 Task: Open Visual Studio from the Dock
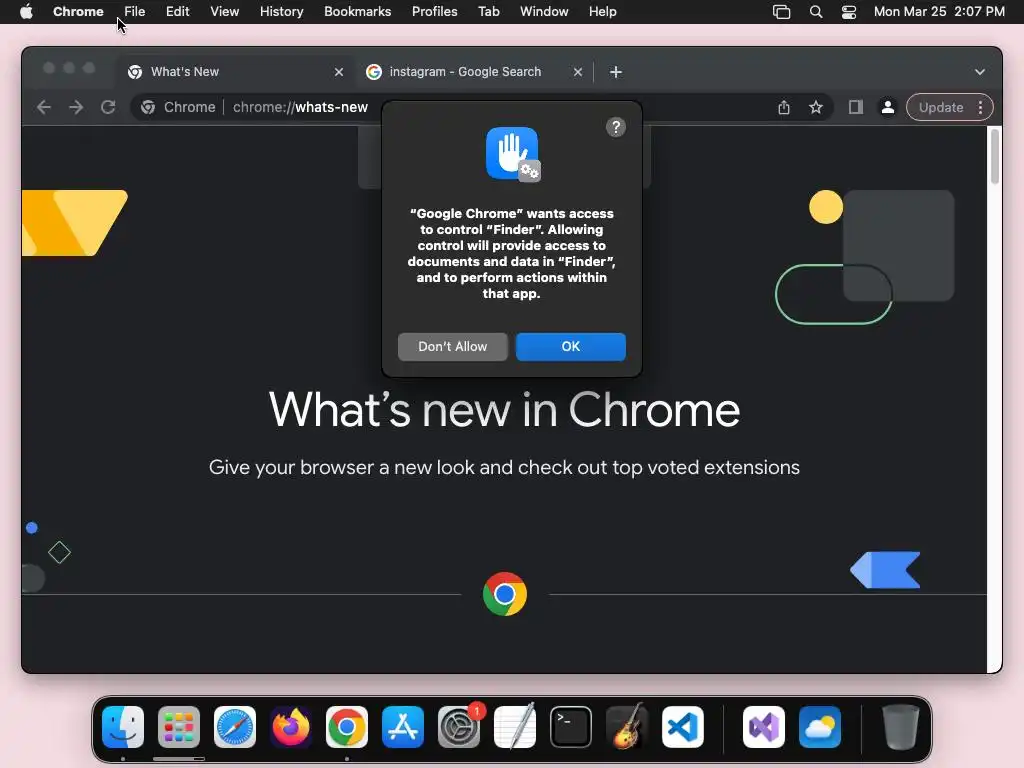(x=763, y=727)
